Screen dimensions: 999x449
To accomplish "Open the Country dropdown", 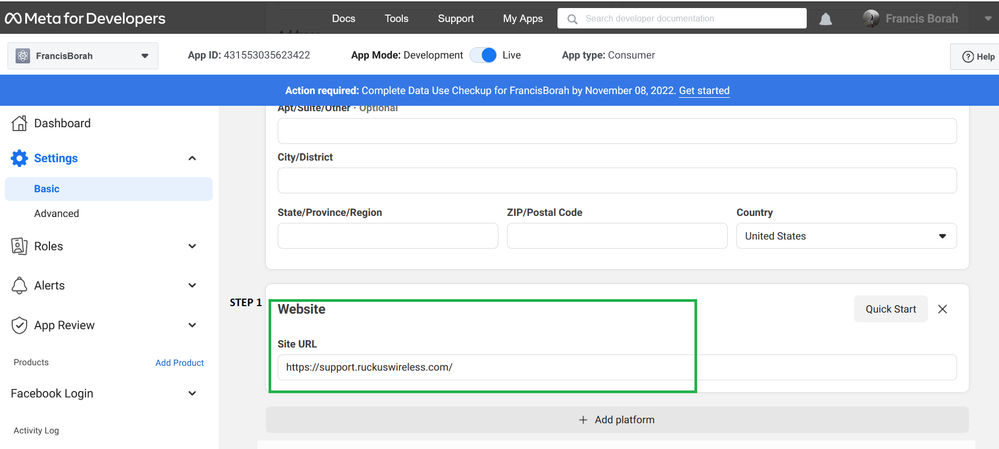I will click(846, 236).
